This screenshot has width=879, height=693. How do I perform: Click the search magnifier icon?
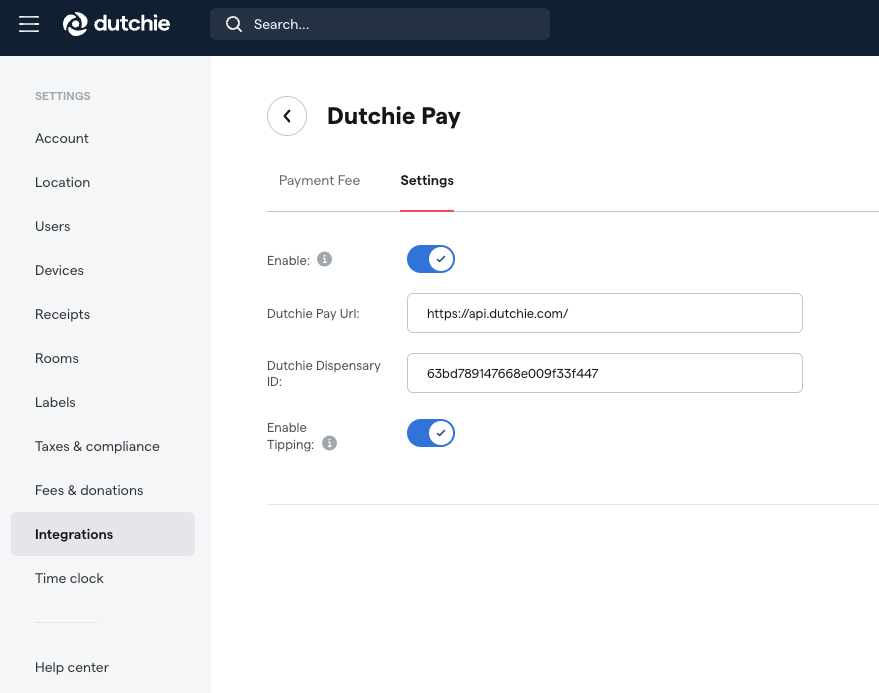234,24
